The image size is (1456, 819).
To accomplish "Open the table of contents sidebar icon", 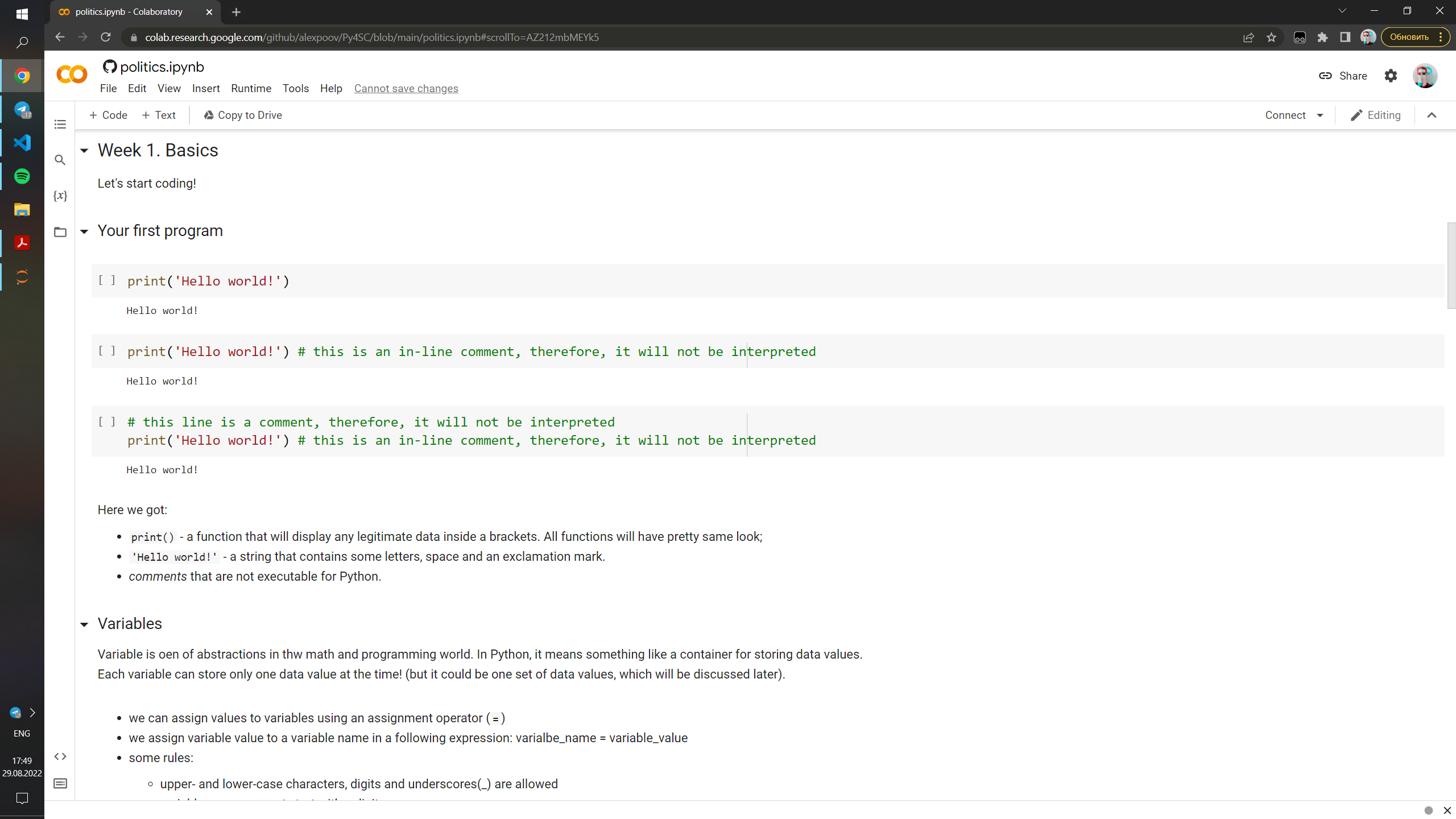I will [60, 124].
